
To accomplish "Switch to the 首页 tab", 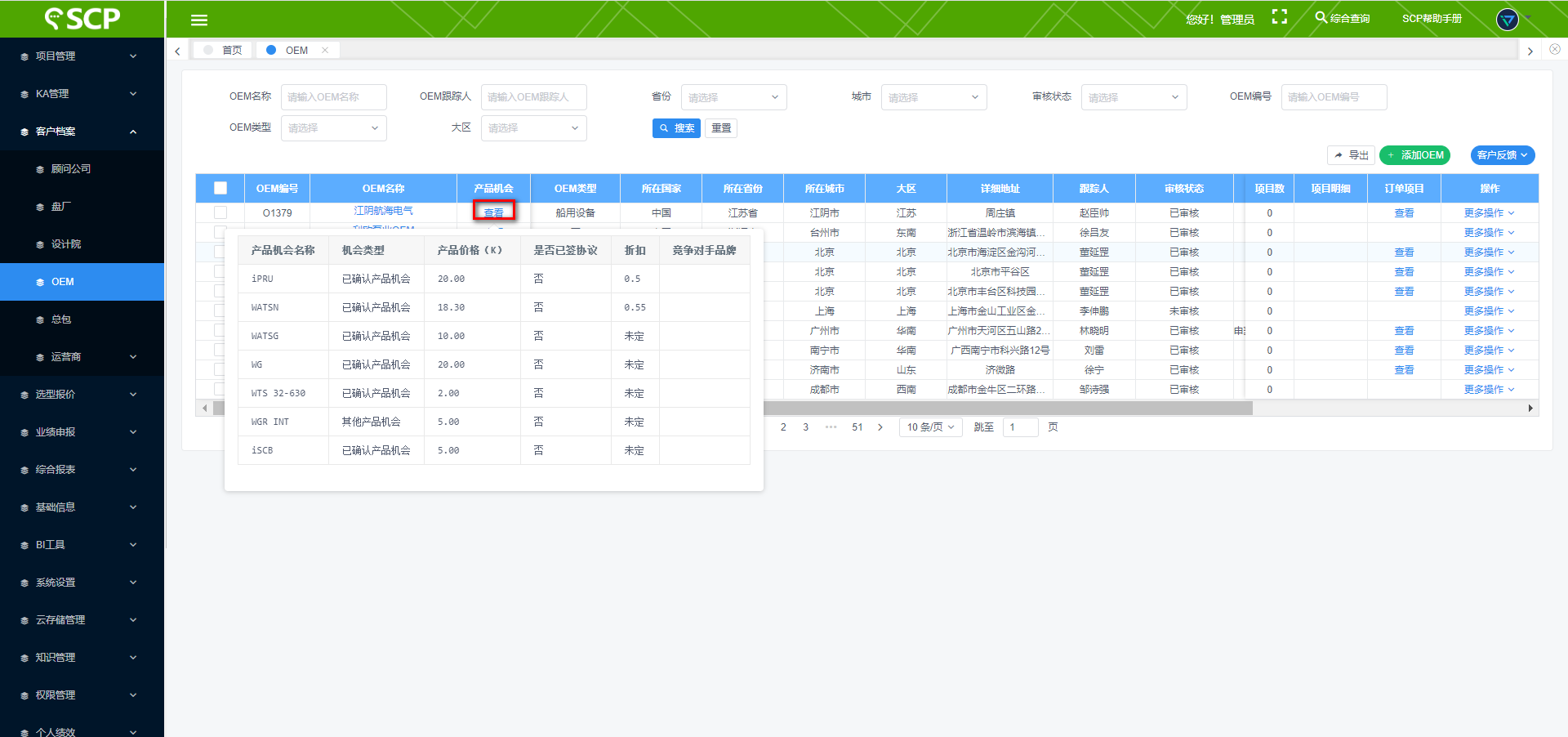I will [223, 50].
